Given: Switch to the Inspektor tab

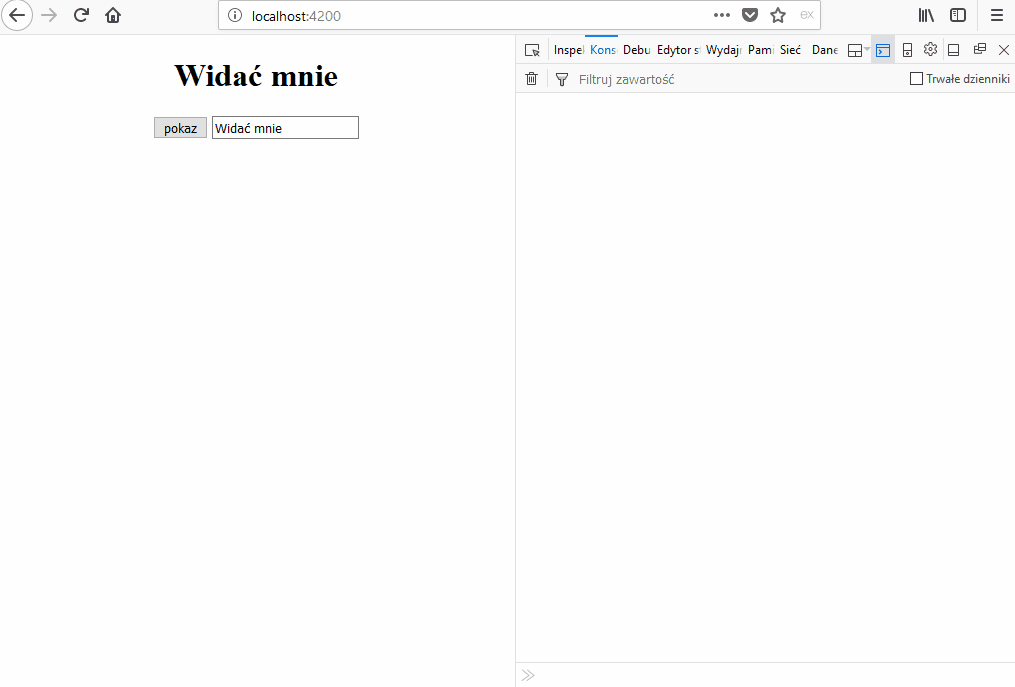Looking at the screenshot, I should [568, 50].
